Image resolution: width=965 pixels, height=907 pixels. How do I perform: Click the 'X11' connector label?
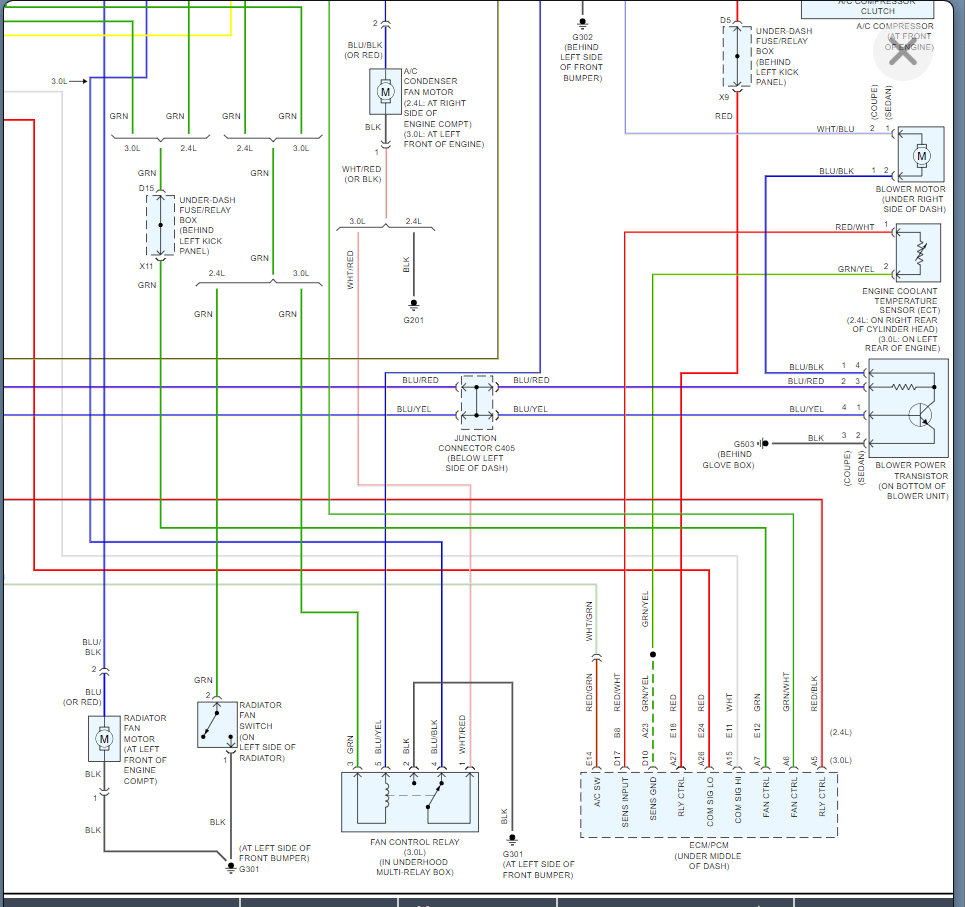(x=146, y=266)
